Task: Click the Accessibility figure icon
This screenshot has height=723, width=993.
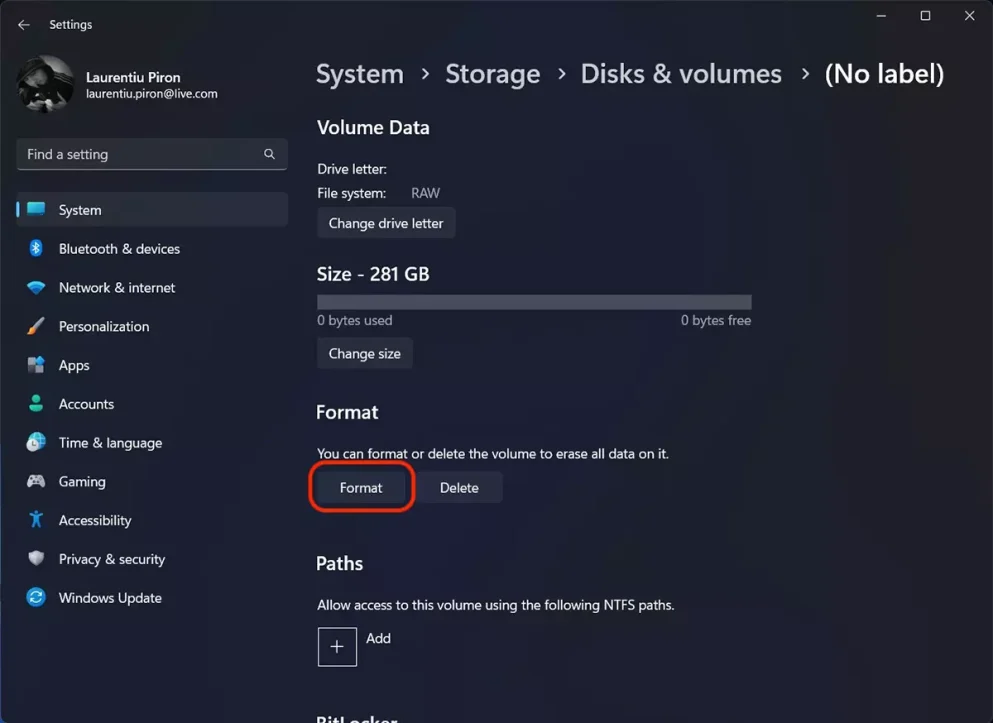Action: (37, 521)
